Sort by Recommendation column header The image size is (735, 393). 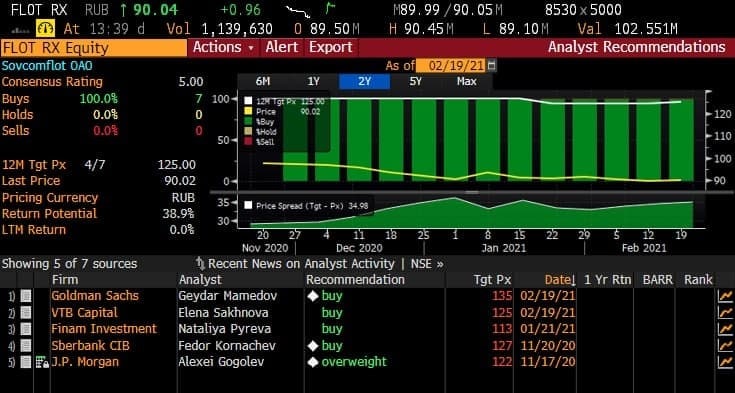click(355, 280)
